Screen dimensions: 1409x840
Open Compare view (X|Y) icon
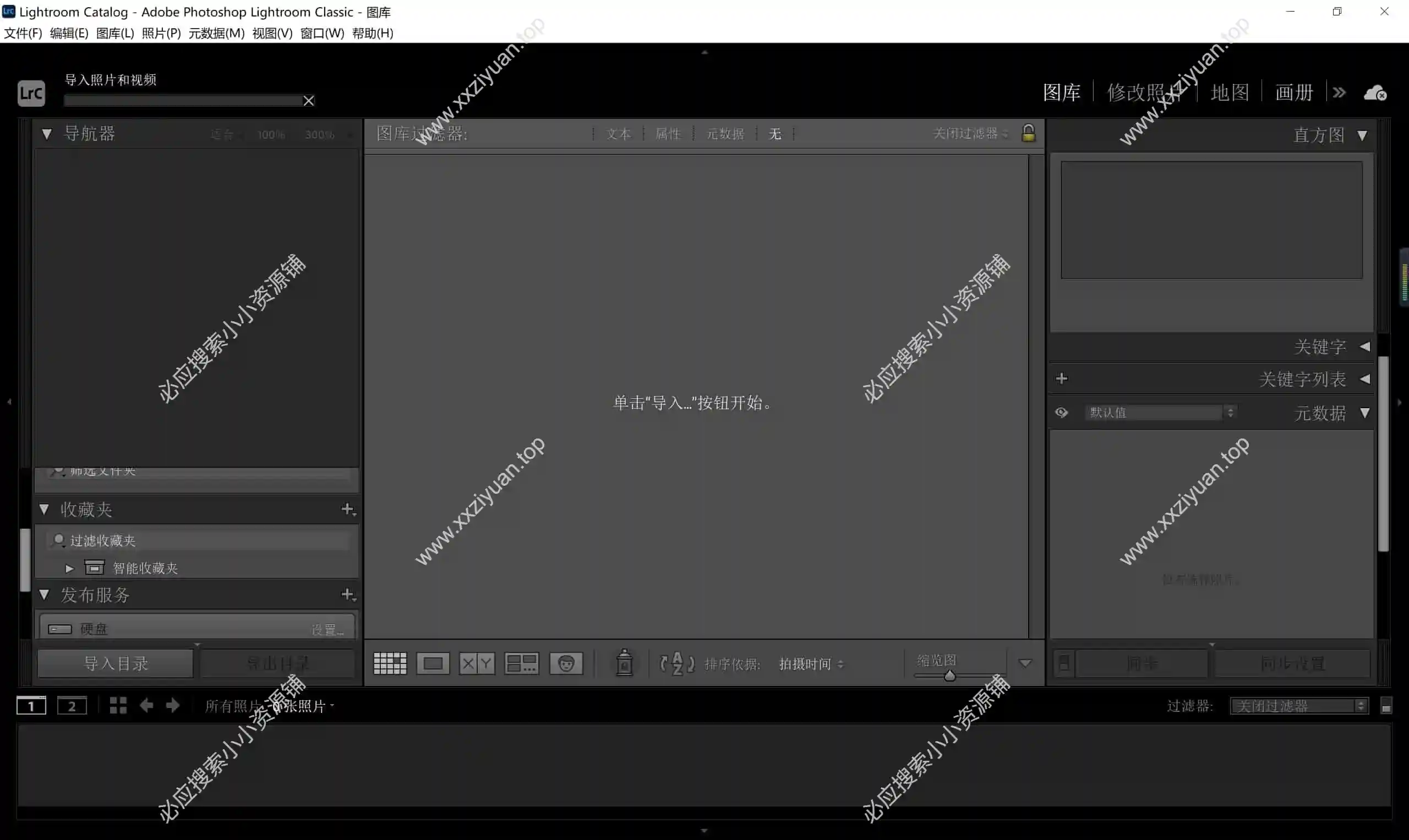[477, 663]
